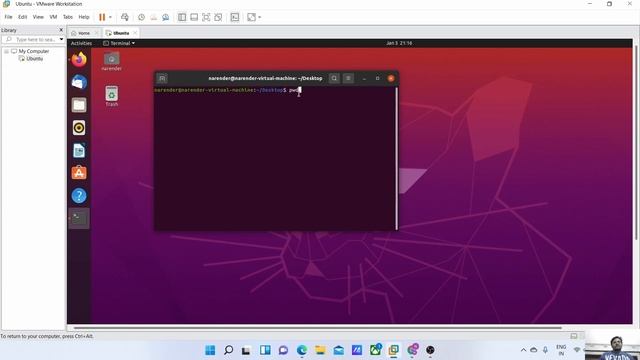Click the microphone icon in system tray

coord(545,350)
